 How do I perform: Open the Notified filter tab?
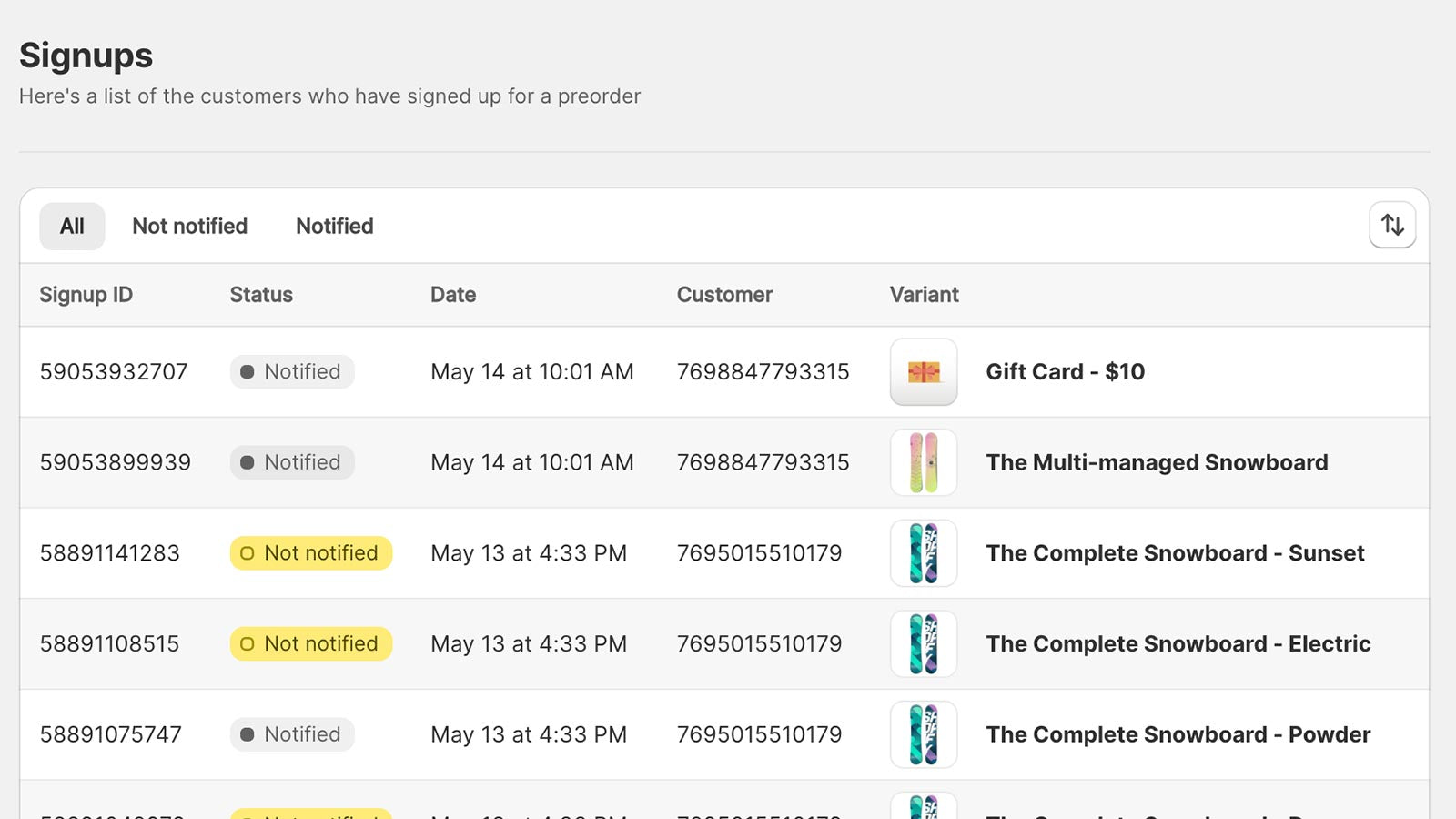(334, 227)
